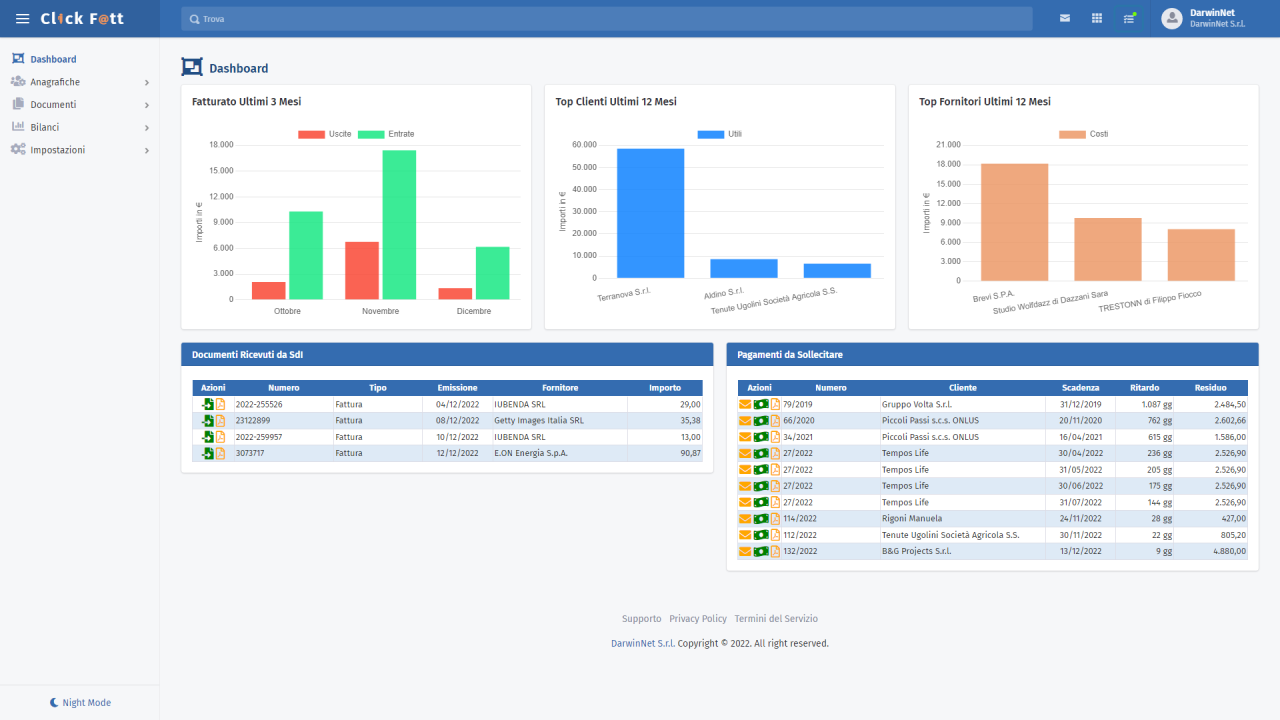This screenshot has height=720, width=1280.
Task: Sort received documents by Emissione column
Action: (x=457, y=388)
